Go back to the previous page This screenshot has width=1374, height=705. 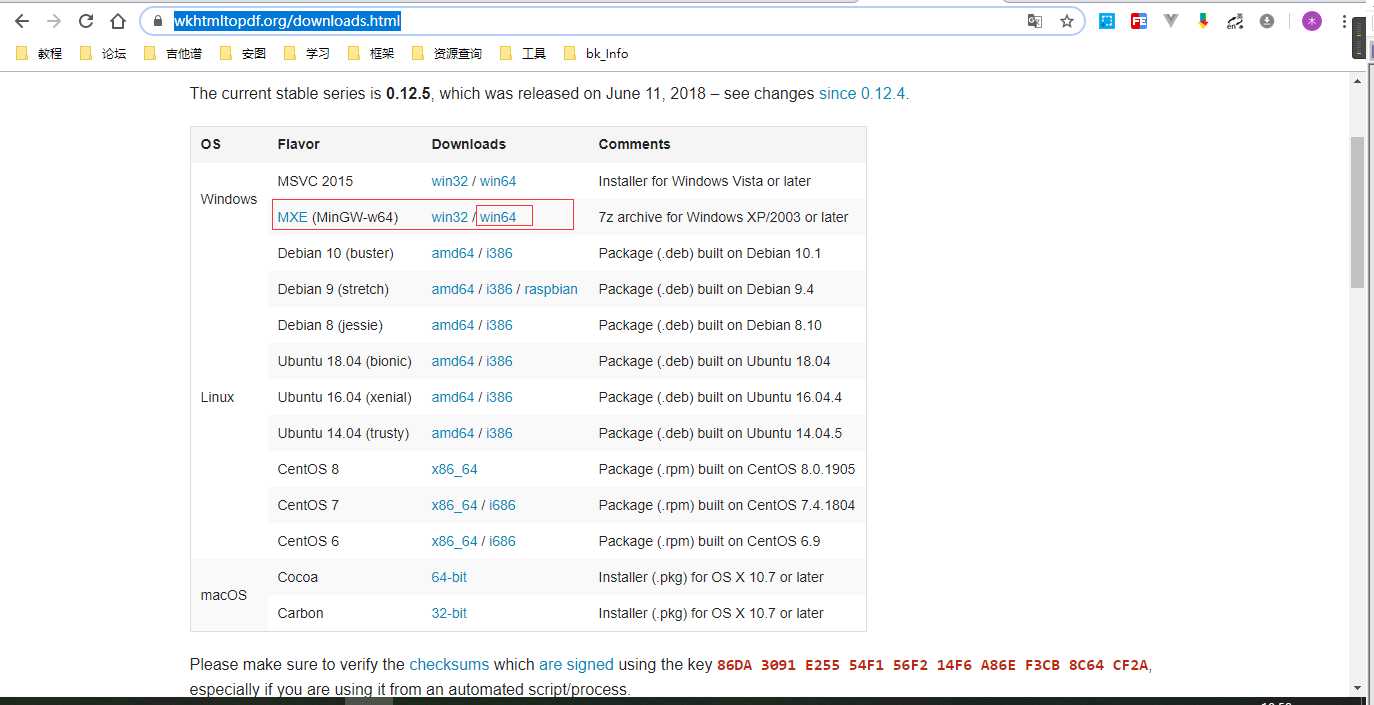pyautogui.click(x=22, y=21)
